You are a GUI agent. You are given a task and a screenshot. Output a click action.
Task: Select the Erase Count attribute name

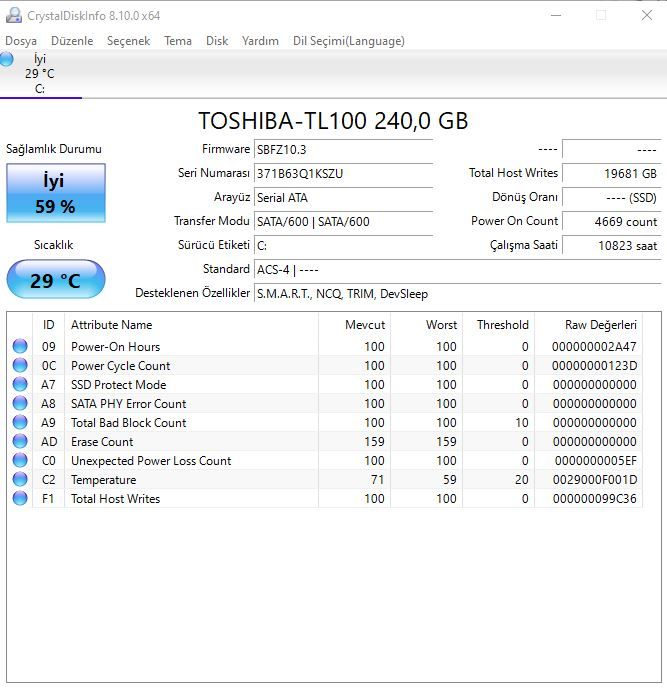pos(102,441)
